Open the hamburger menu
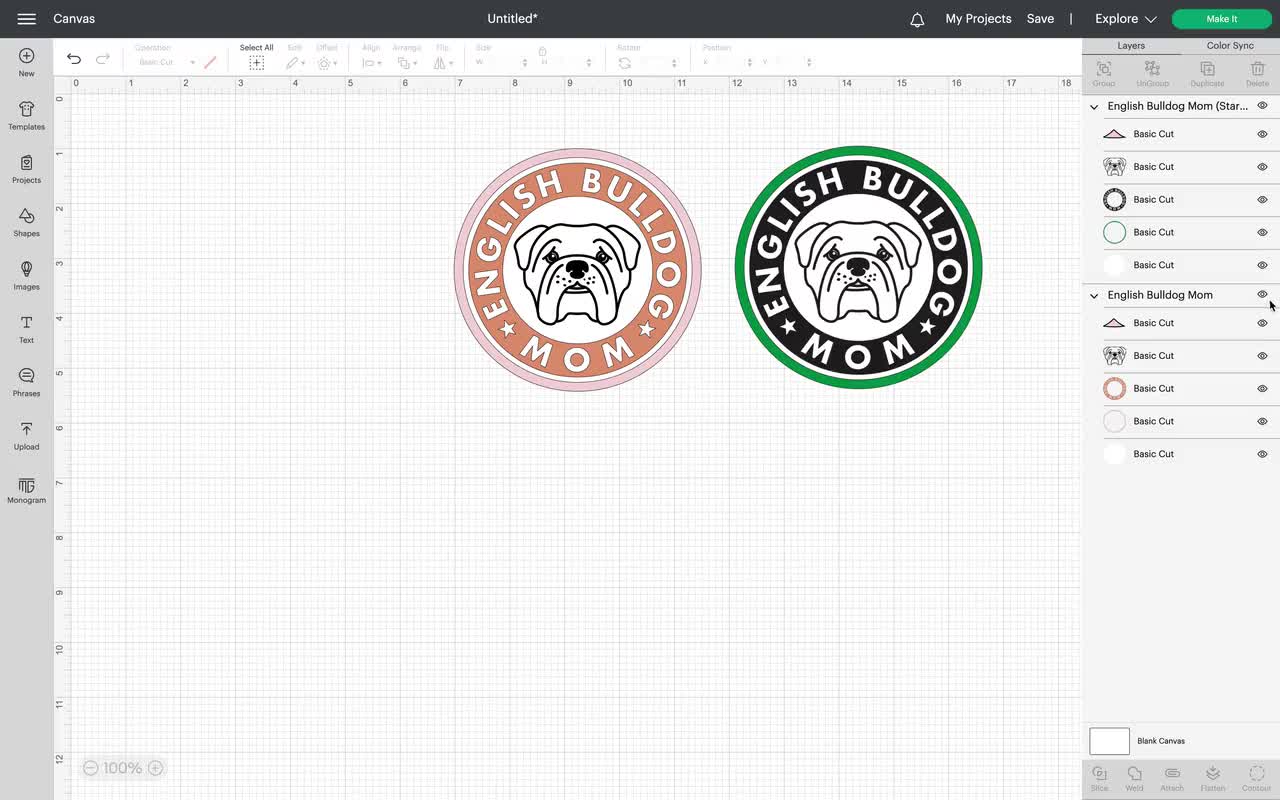Image resolution: width=1280 pixels, height=800 pixels. pos(26,18)
